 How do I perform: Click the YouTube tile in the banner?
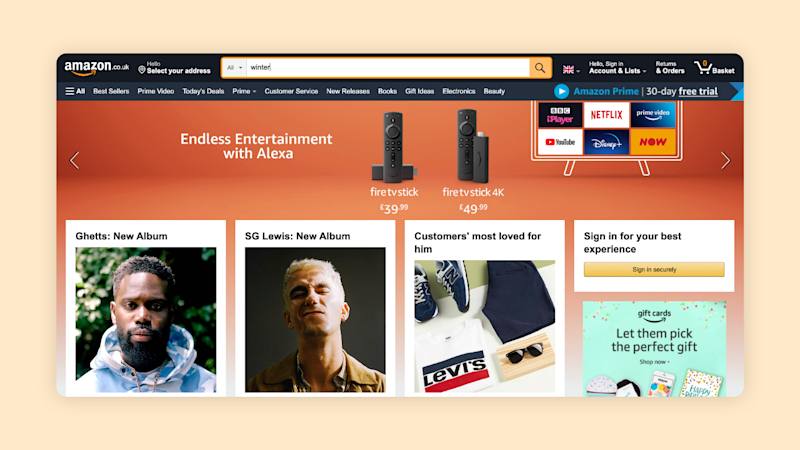(x=560, y=142)
